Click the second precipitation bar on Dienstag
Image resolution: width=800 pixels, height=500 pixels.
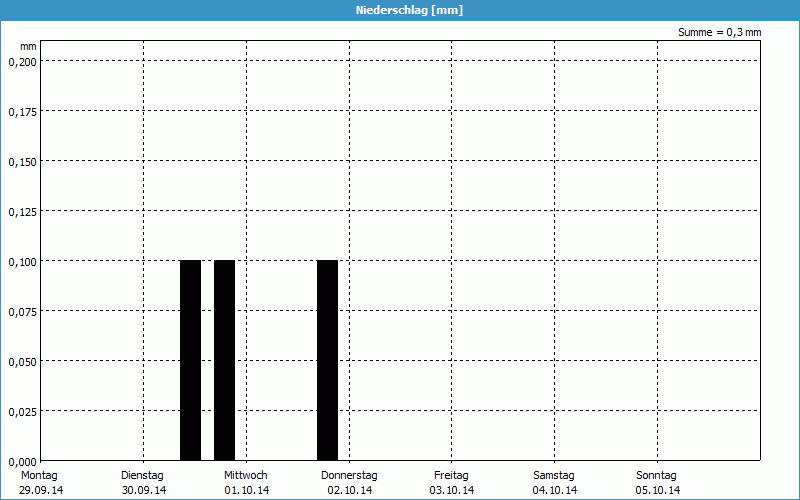[224, 360]
